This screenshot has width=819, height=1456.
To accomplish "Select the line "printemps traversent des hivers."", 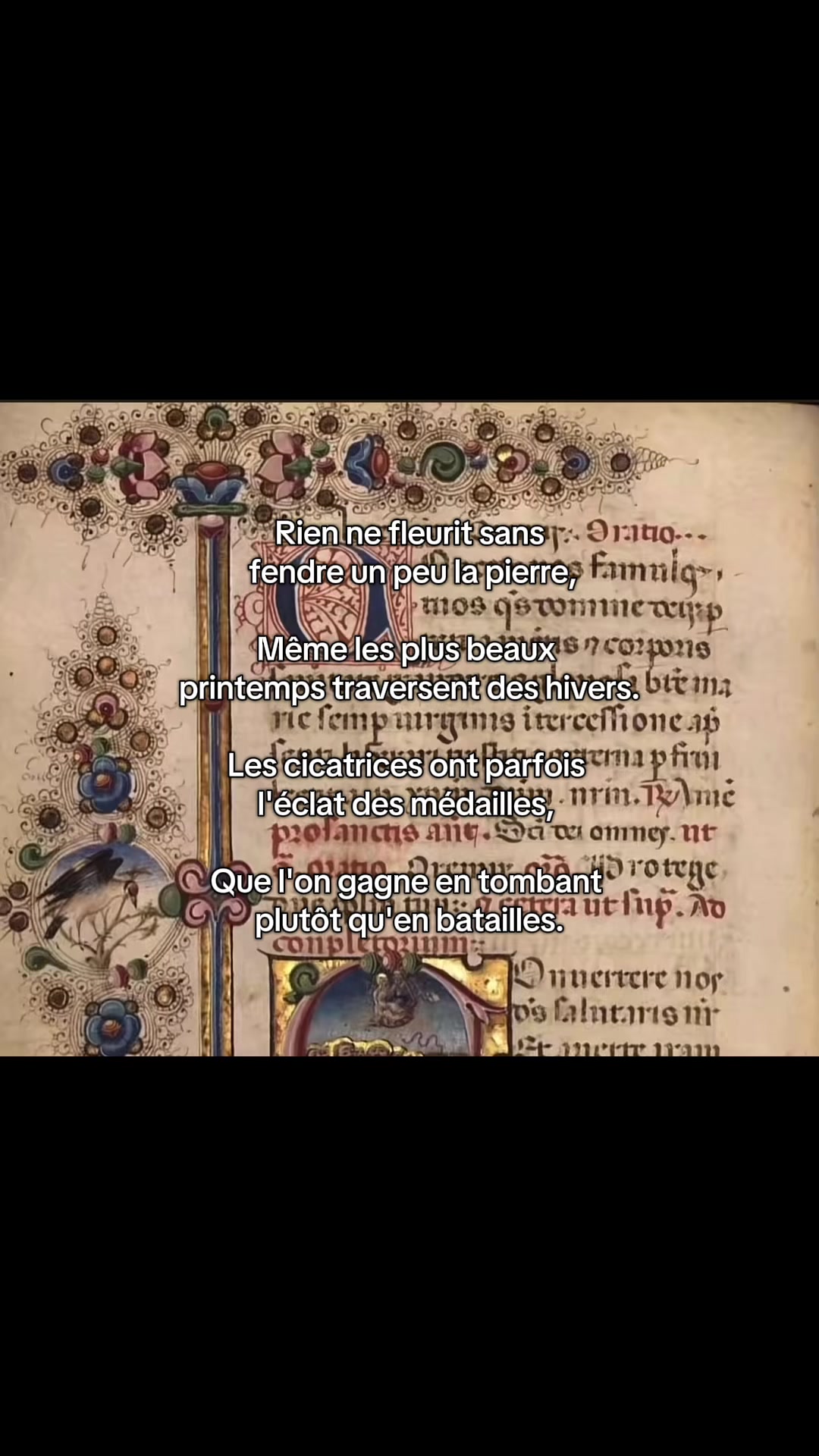I will point(409,689).
